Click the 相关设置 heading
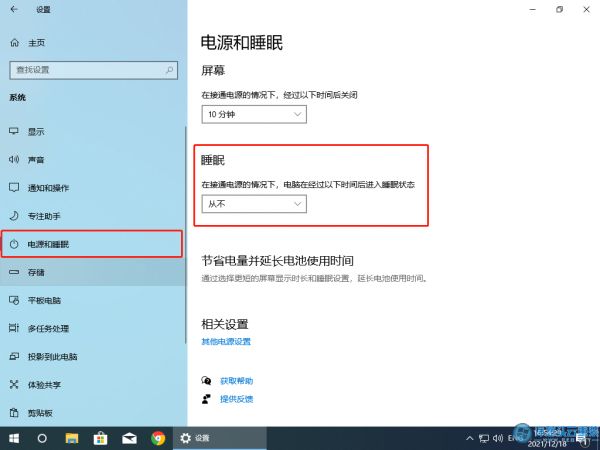The width and height of the screenshot is (600, 450). pos(225,324)
